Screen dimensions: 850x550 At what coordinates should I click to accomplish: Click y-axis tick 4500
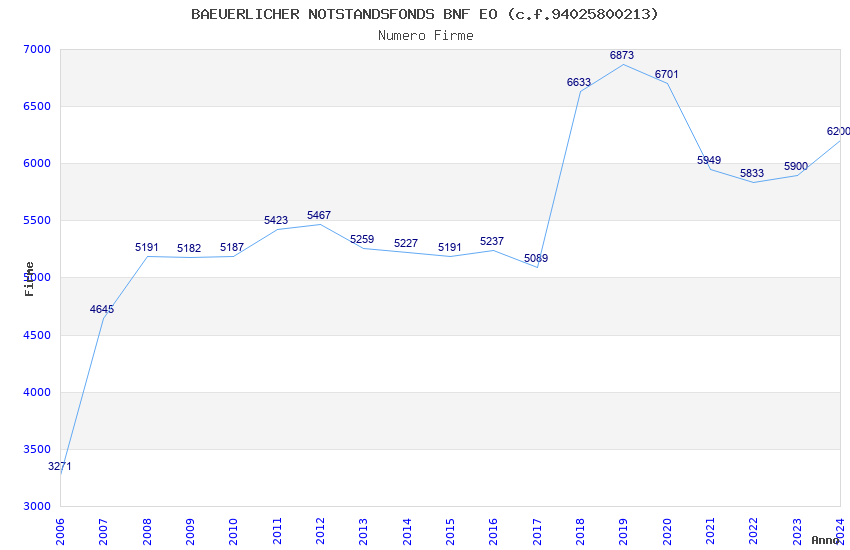37,335
